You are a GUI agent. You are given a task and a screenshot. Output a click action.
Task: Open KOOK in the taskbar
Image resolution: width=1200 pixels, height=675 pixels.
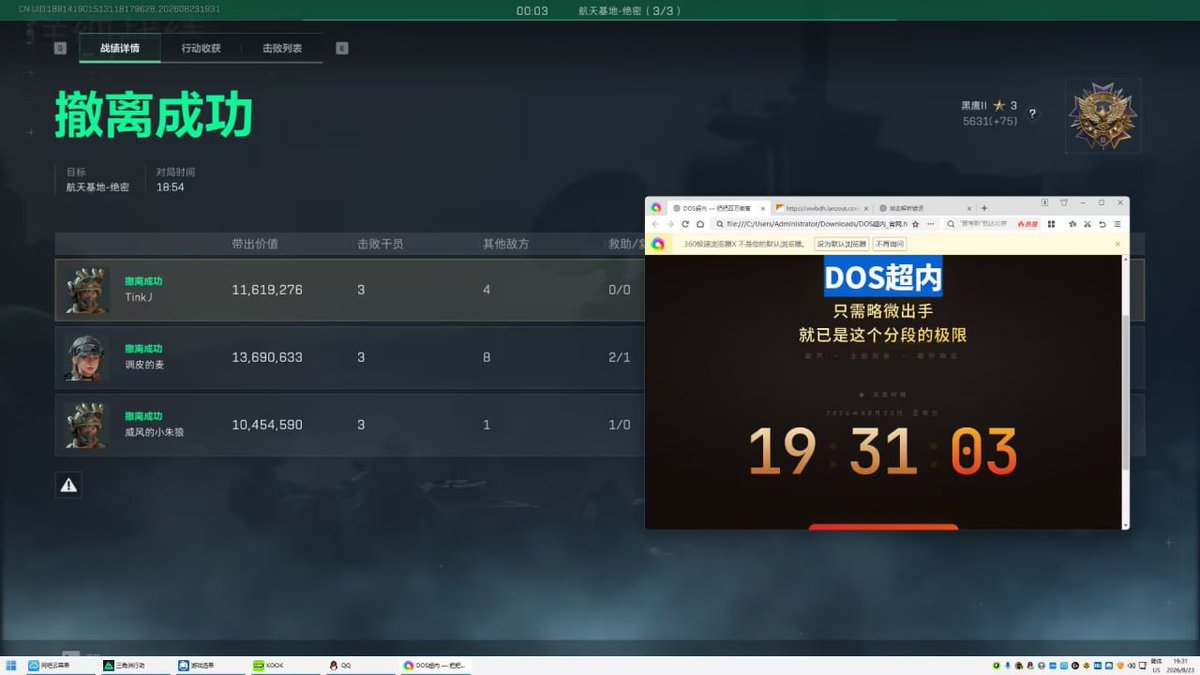tap(288, 665)
